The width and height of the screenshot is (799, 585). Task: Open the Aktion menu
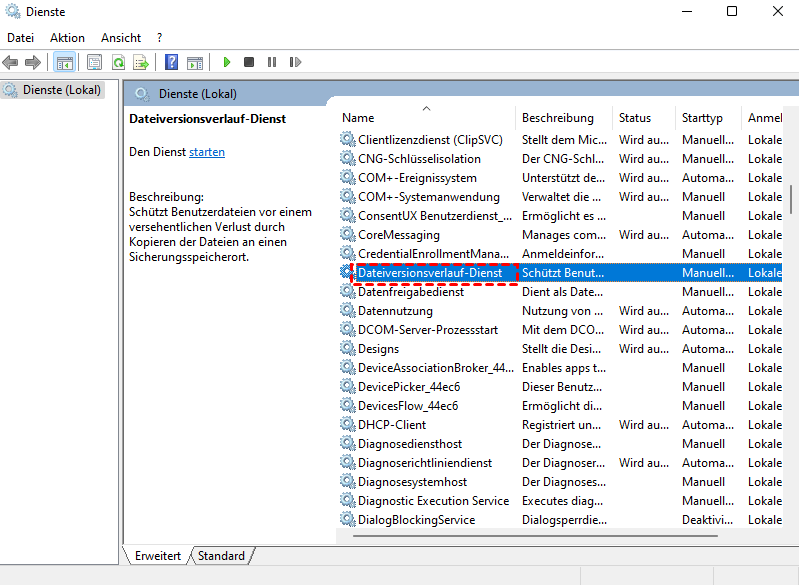[x=67, y=37]
